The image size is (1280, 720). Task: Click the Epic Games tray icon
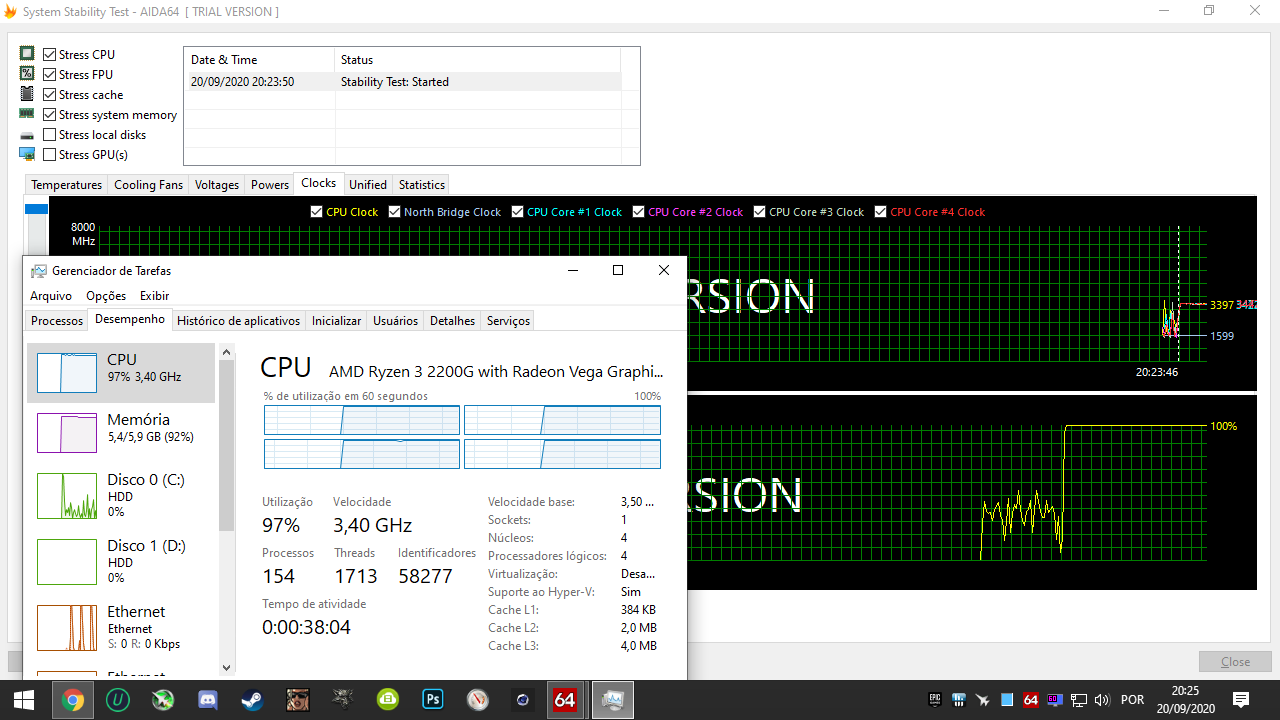(x=935, y=700)
